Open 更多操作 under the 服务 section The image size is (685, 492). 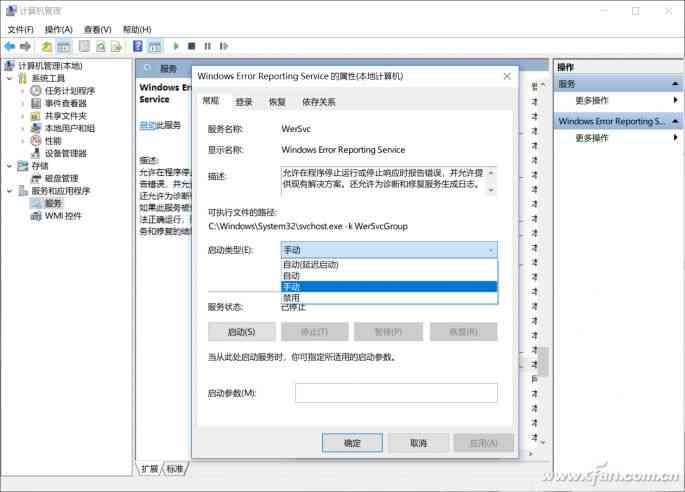tap(592, 100)
